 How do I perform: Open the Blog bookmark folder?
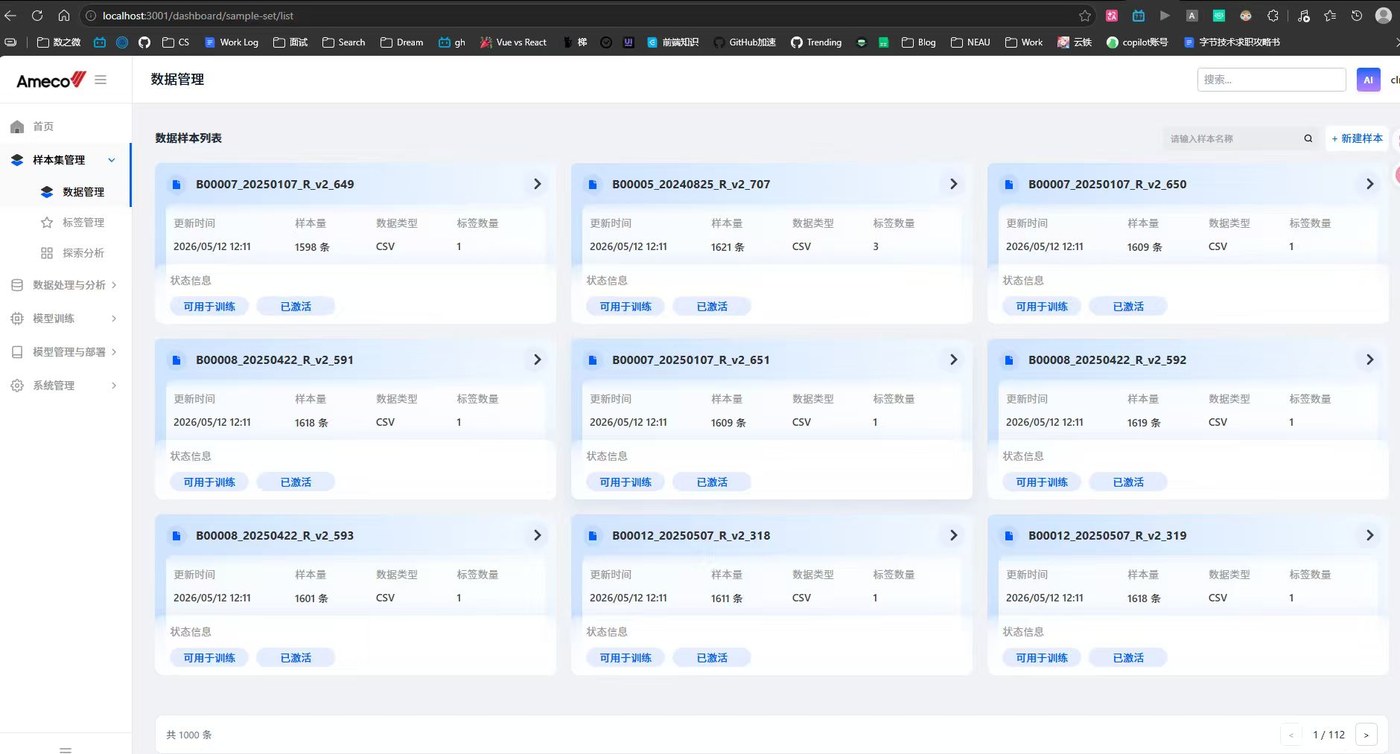point(918,43)
